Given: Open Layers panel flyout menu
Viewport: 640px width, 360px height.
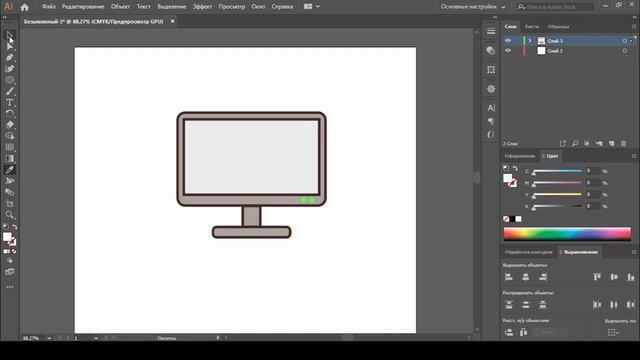Looking at the screenshot, I should [x=634, y=27].
